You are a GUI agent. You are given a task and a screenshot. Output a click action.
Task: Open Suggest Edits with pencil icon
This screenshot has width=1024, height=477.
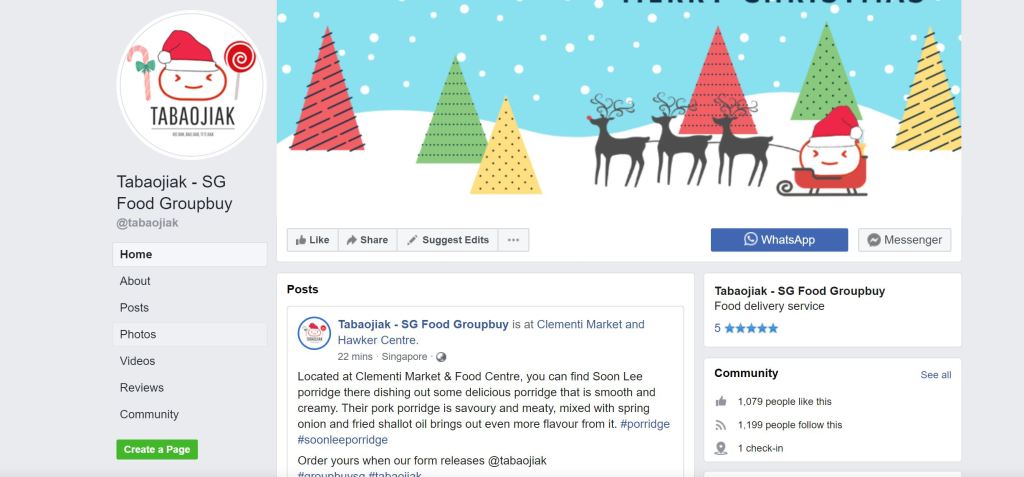click(447, 240)
